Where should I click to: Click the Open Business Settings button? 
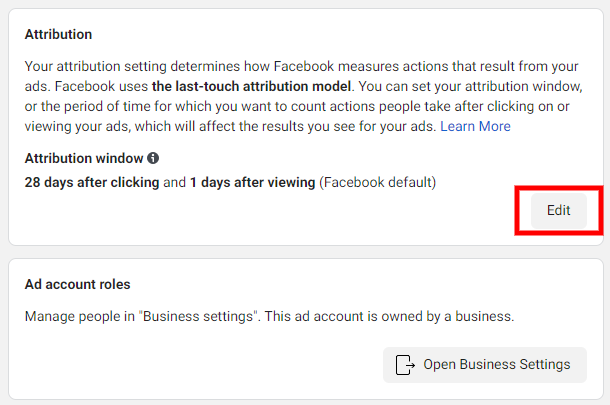click(x=484, y=364)
